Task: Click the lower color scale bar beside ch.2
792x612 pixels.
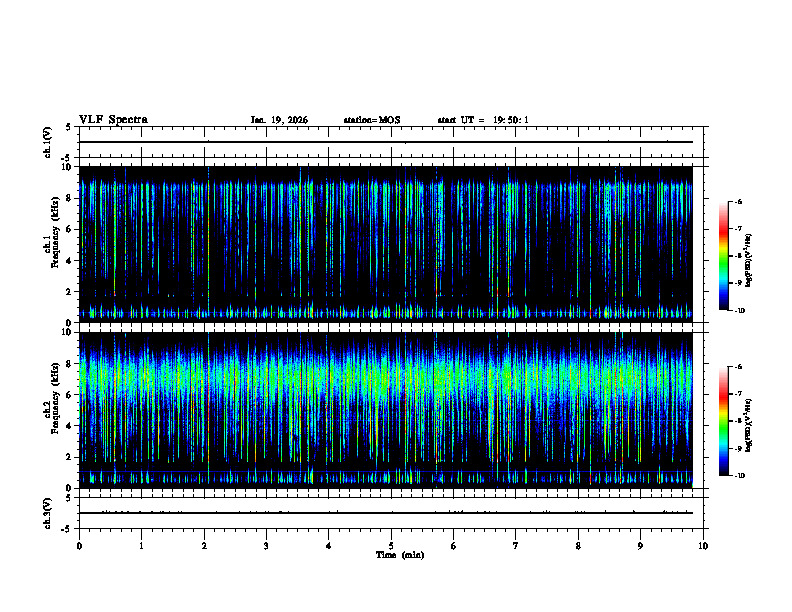Action: 724,421
